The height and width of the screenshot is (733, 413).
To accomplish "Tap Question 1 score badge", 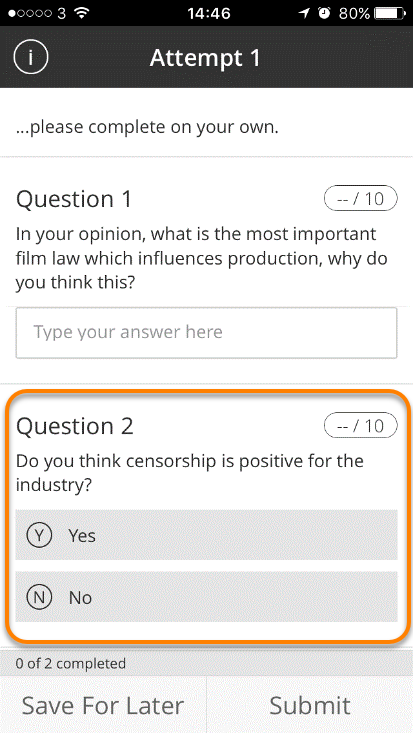I will click(361, 199).
